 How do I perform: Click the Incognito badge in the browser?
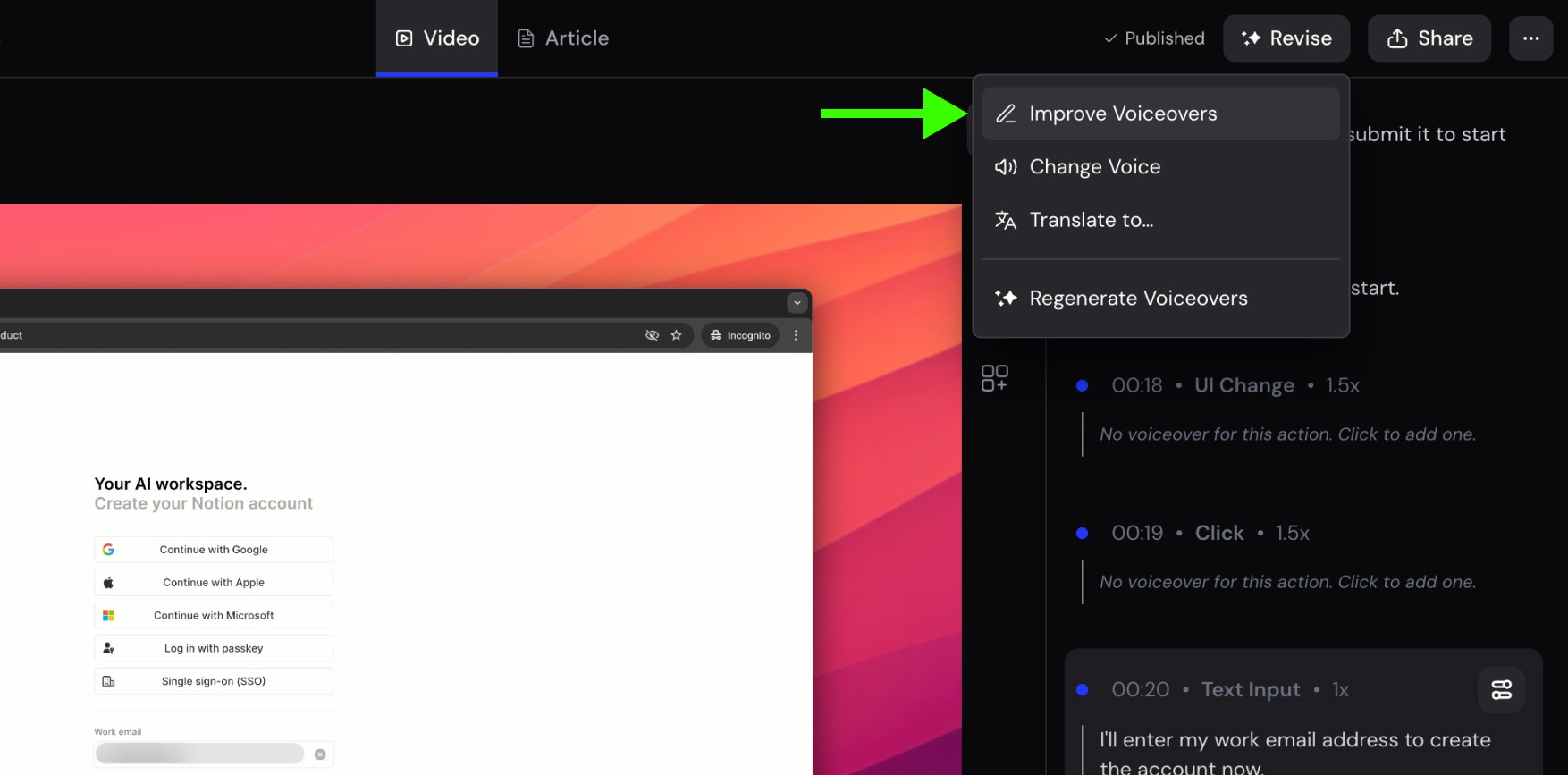(x=740, y=335)
